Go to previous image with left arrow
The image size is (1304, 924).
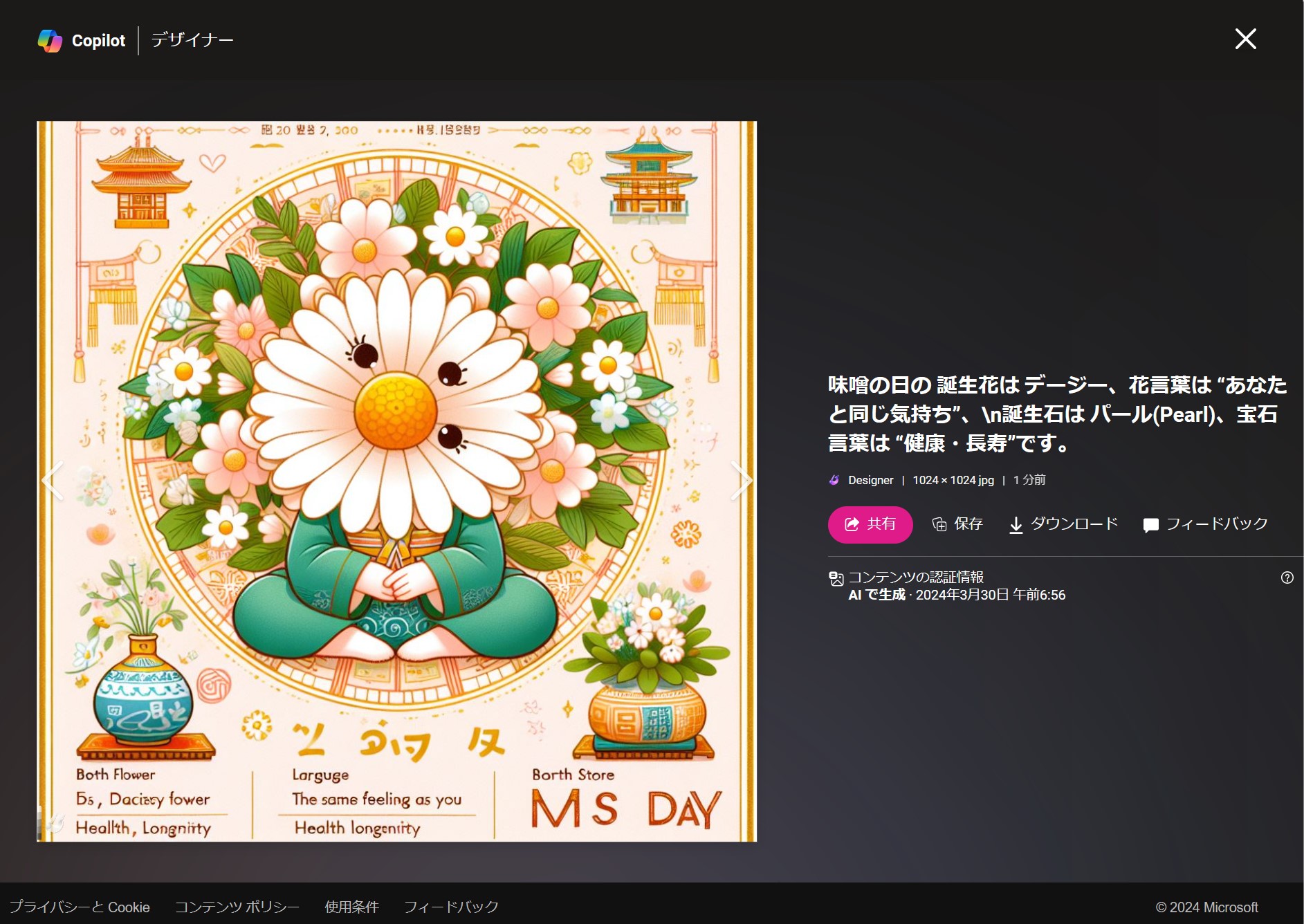pos(52,480)
